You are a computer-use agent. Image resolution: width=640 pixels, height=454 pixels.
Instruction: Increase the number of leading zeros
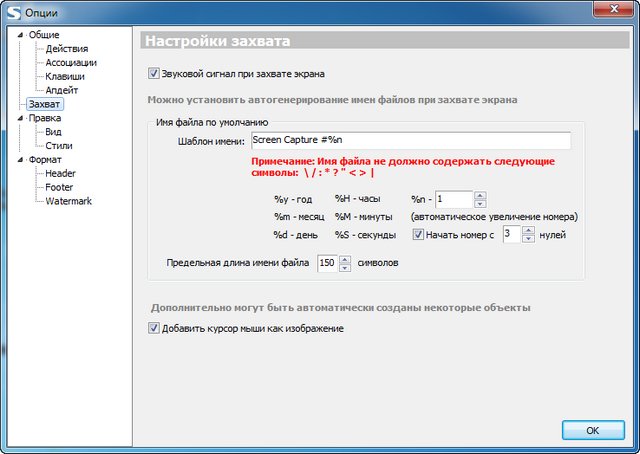528,230
